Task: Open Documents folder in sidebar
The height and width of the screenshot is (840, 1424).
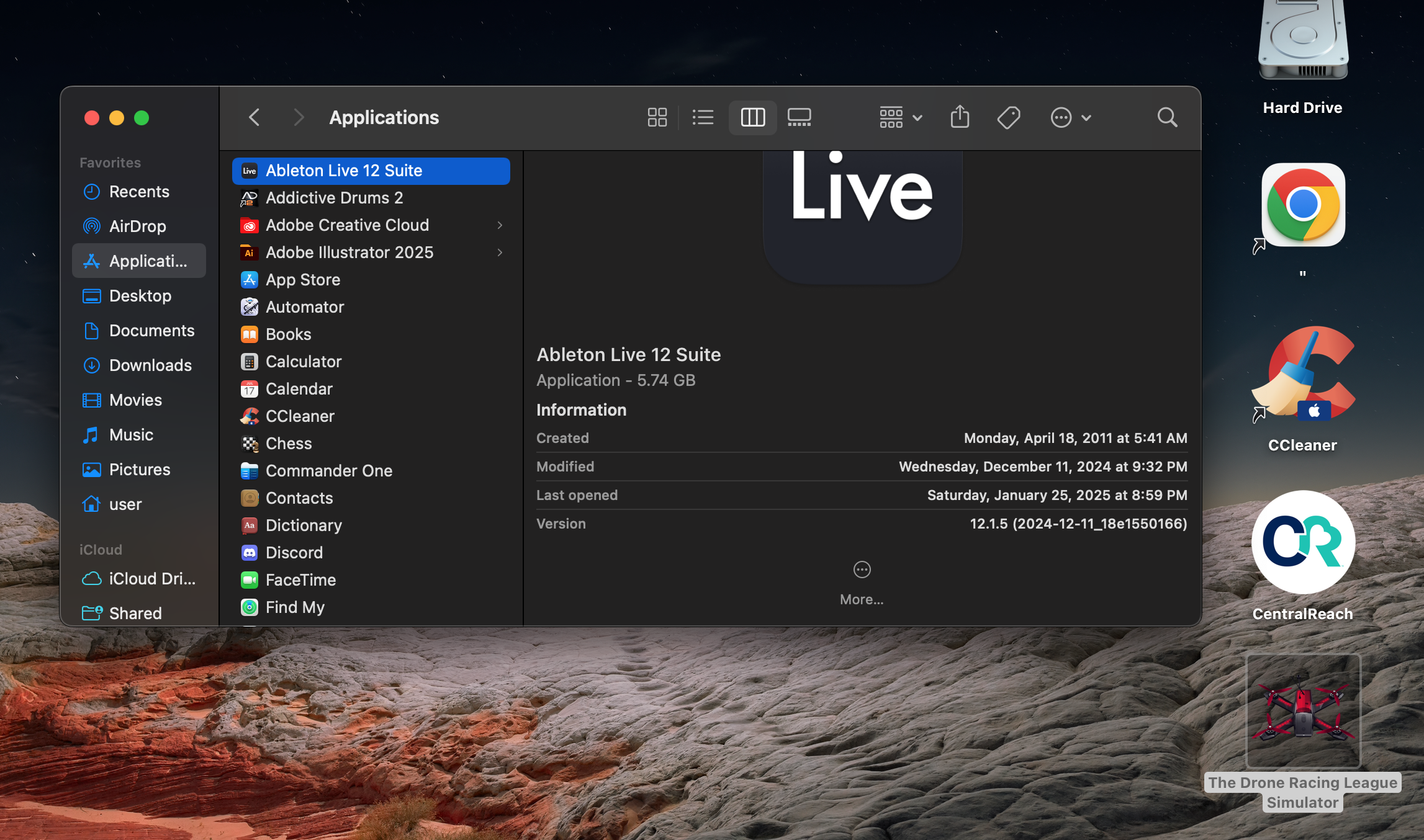Action: [139, 331]
